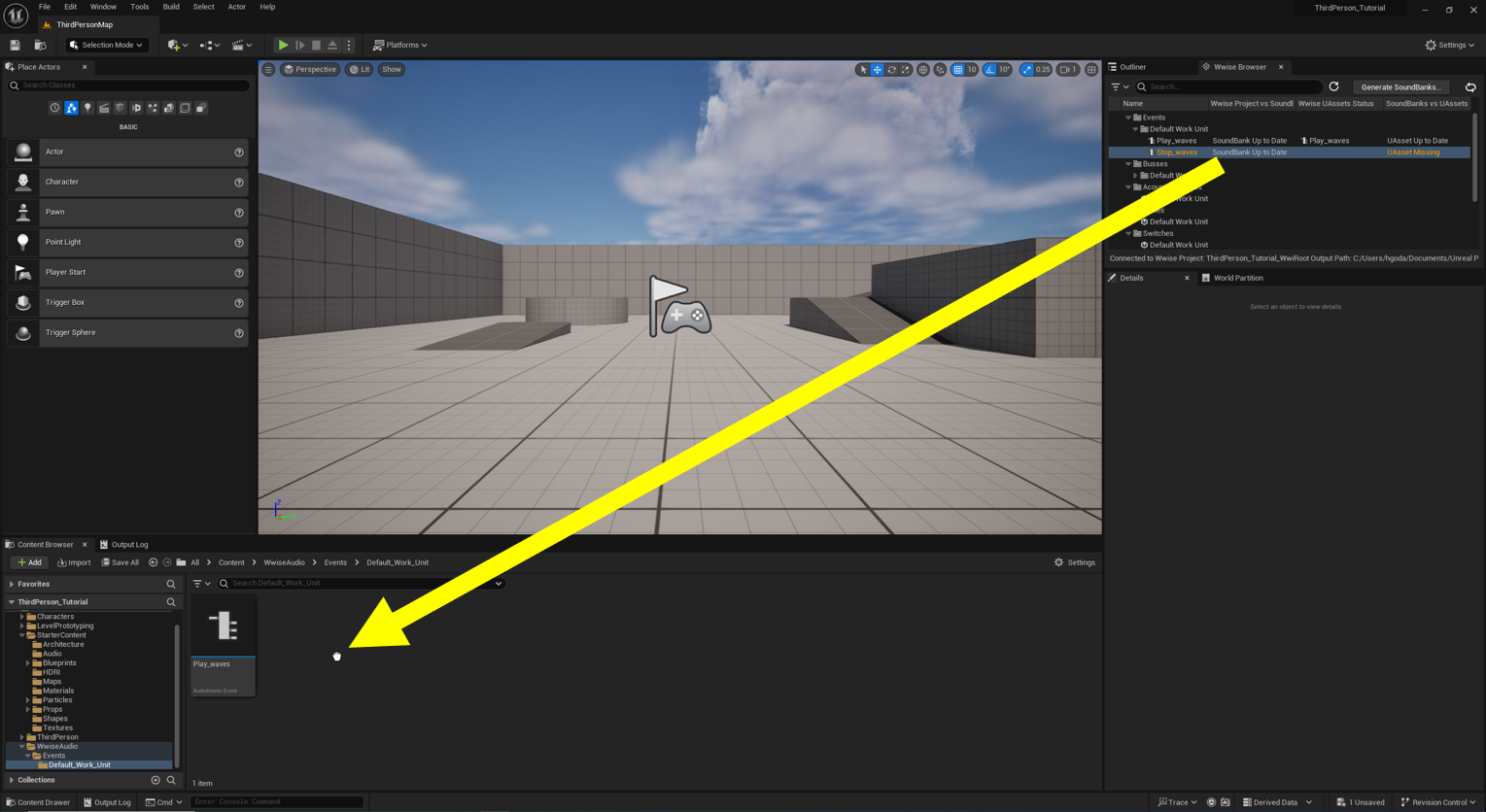Image resolution: width=1486 pixels, height=812 pixels.
Task: Open Cinematics with the clapperboard icon
Action: [239, 45]
